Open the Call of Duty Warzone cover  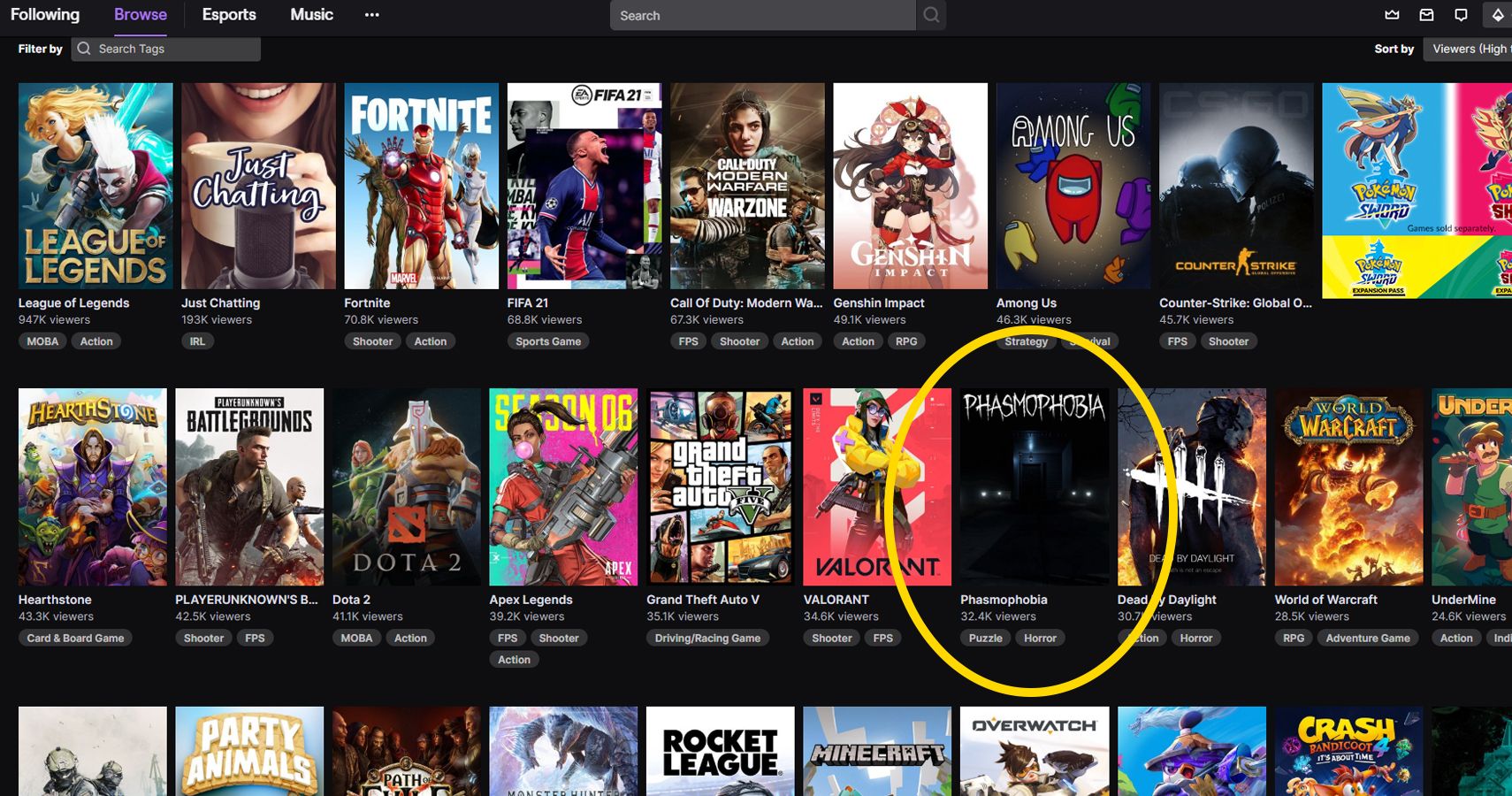[x=747, y=186]
